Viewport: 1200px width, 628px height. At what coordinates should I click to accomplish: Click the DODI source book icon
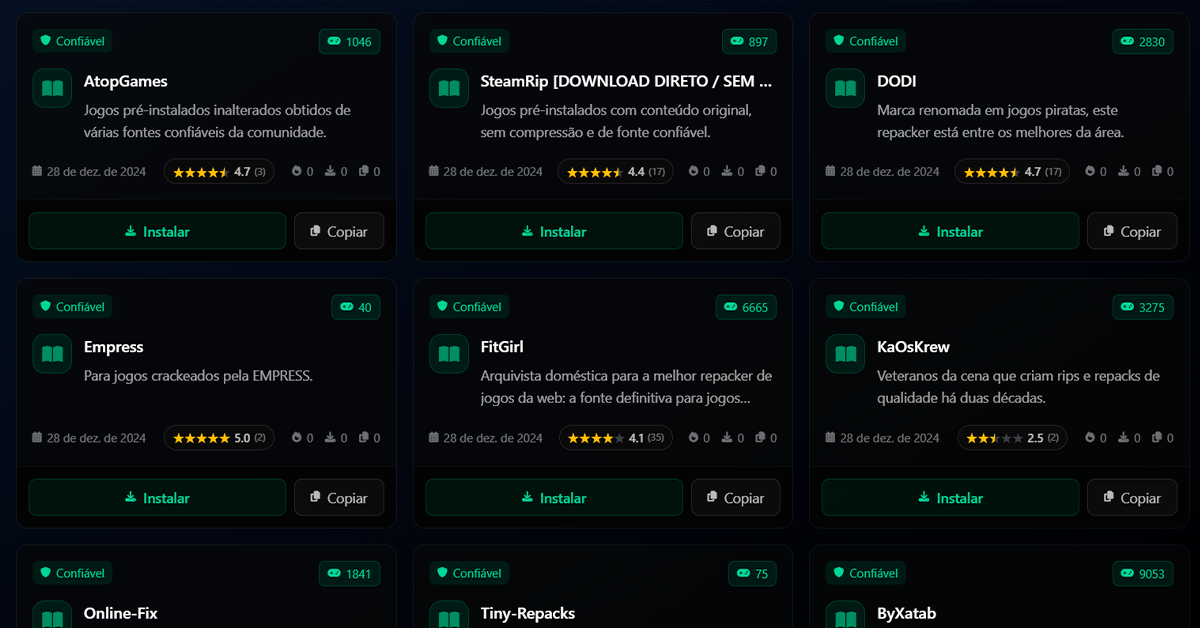tap(845, 88)
